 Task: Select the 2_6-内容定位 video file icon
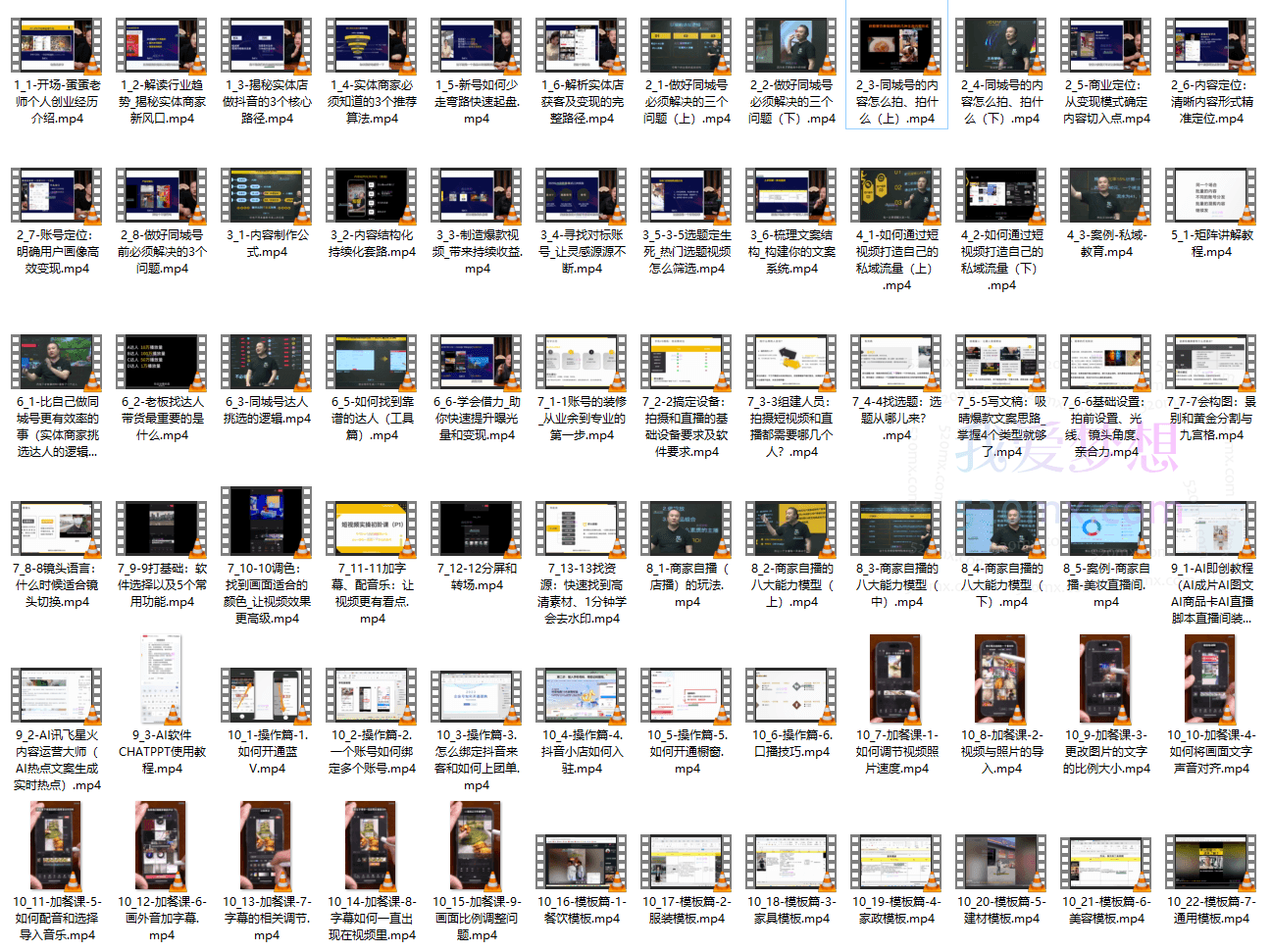point(1211,46)
